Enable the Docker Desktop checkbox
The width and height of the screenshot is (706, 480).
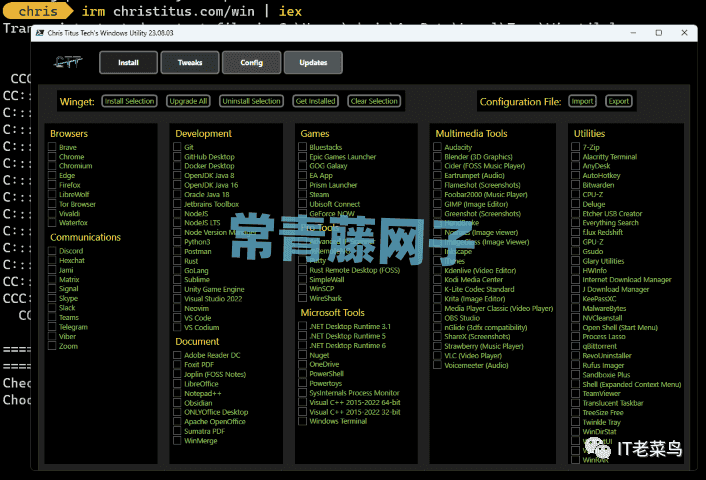tap(177, 166)
